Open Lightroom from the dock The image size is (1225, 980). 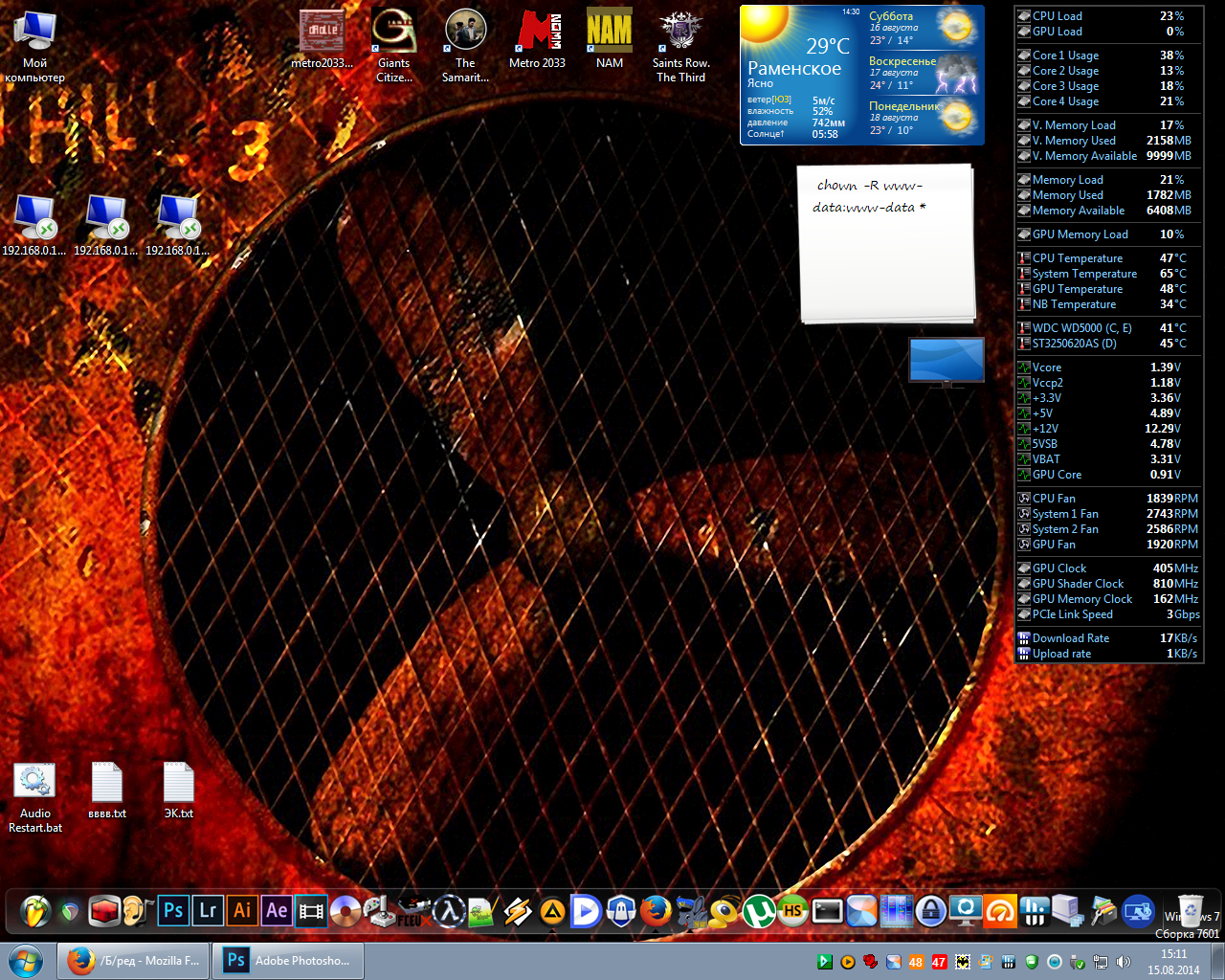pyautogui.click(x=208, y=910)
